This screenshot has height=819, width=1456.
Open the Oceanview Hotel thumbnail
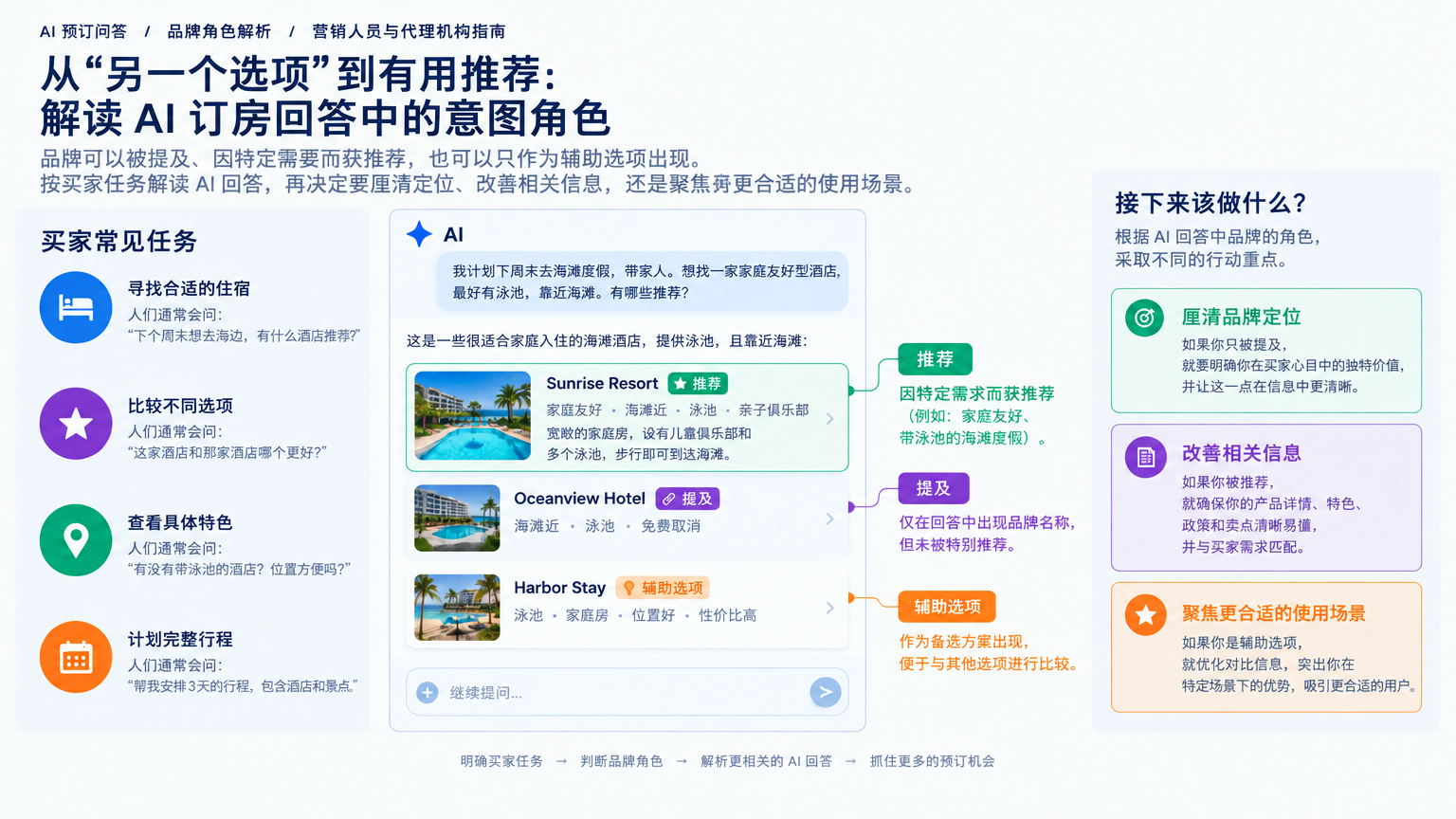point(457,519)
